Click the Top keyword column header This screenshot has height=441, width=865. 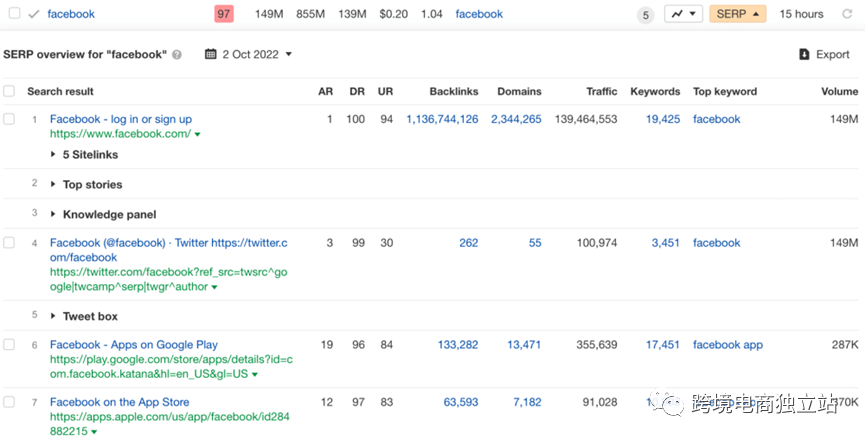[x=725, y=92]
